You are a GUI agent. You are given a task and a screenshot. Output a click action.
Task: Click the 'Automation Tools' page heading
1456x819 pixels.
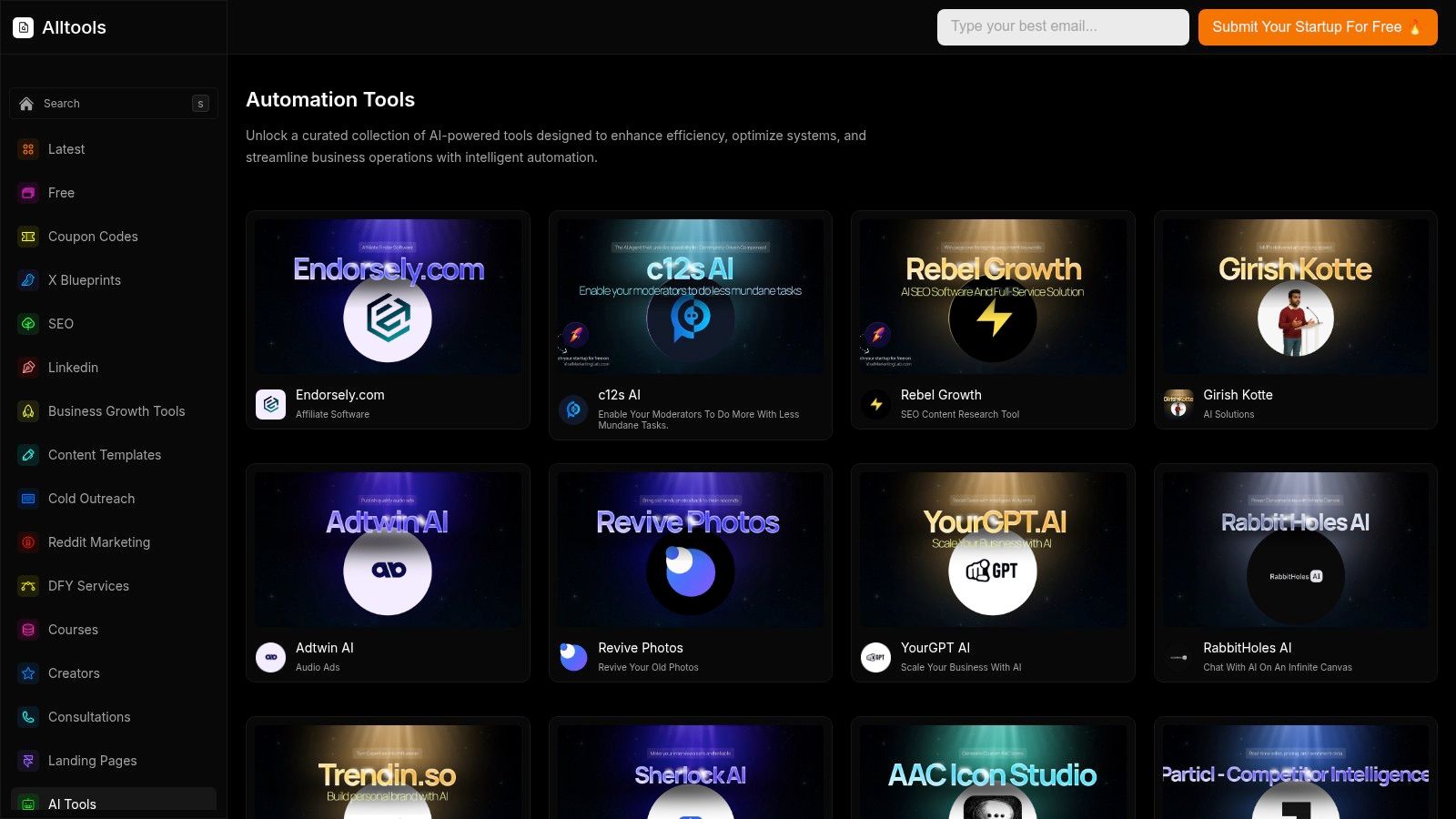(330, 100)
